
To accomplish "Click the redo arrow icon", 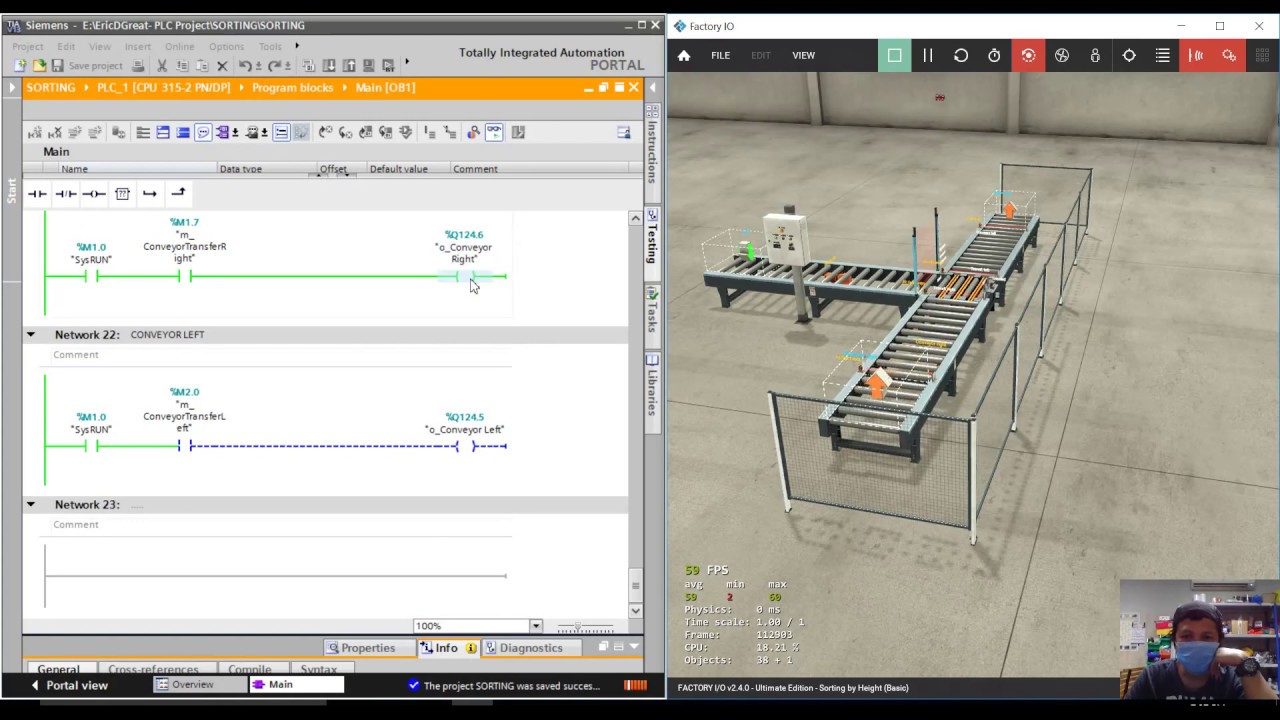I will [x=272, y=65].
